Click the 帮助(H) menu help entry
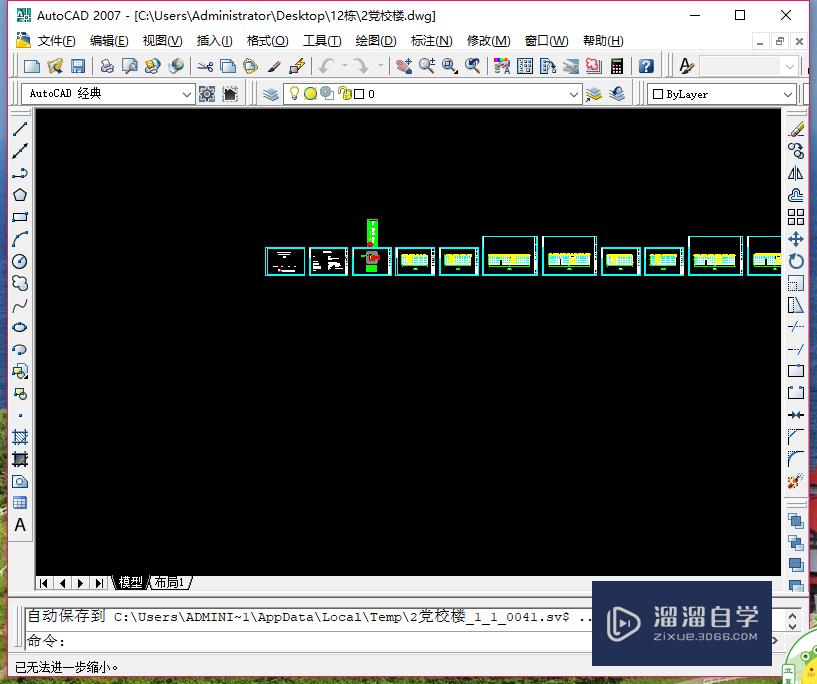Viewport: 817px width, 684px height. pyautogui.click(x=602, y=40)
